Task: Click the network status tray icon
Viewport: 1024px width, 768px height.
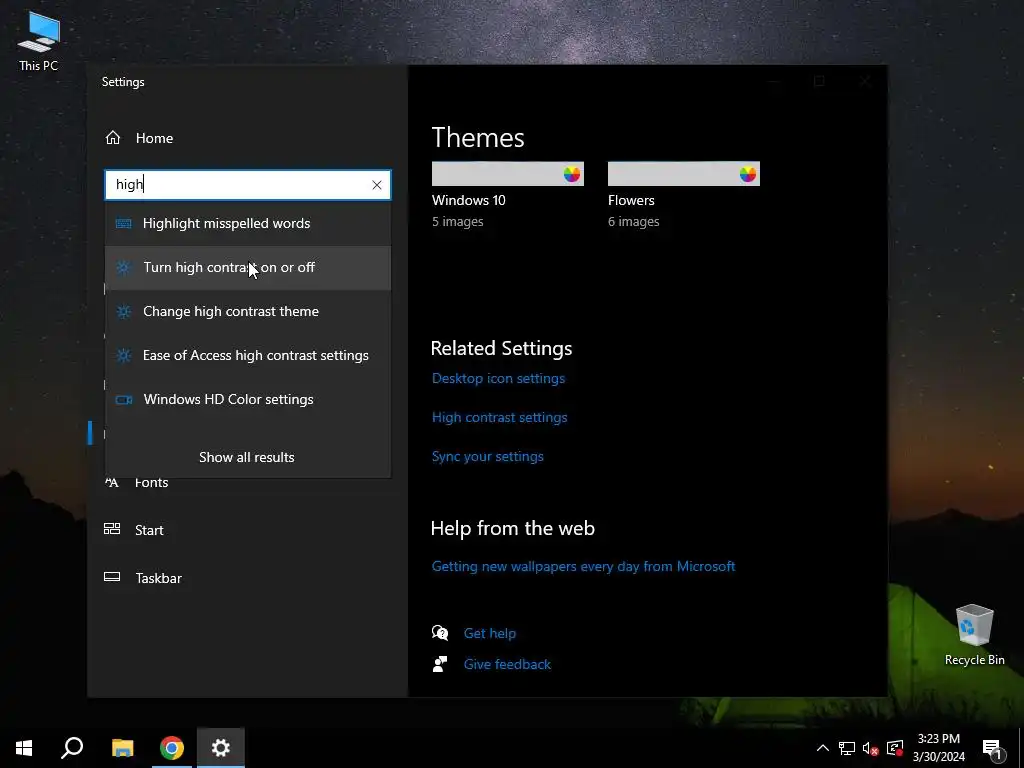Action: click(847, 748)
